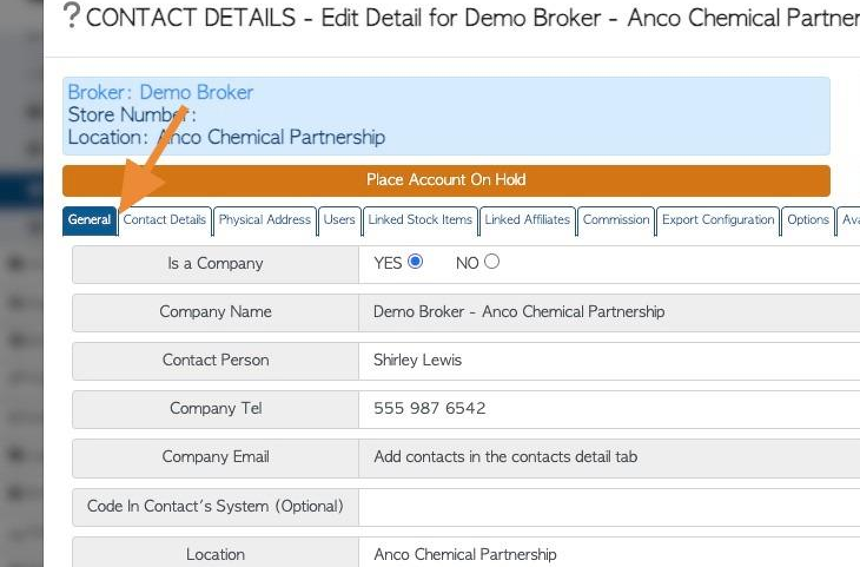Select YES for Is a Company

point(415,262)
